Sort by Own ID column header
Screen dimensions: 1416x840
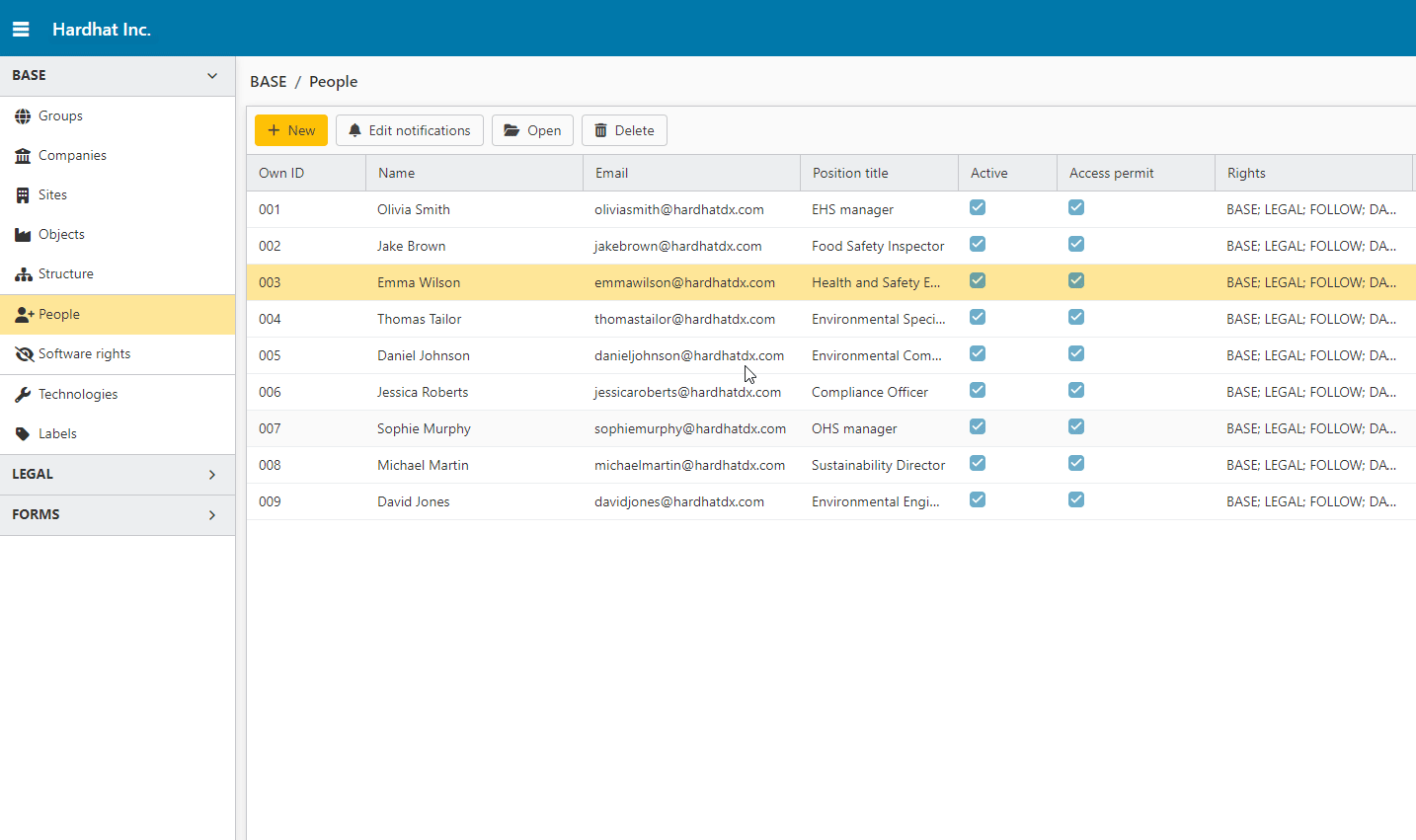306,173
